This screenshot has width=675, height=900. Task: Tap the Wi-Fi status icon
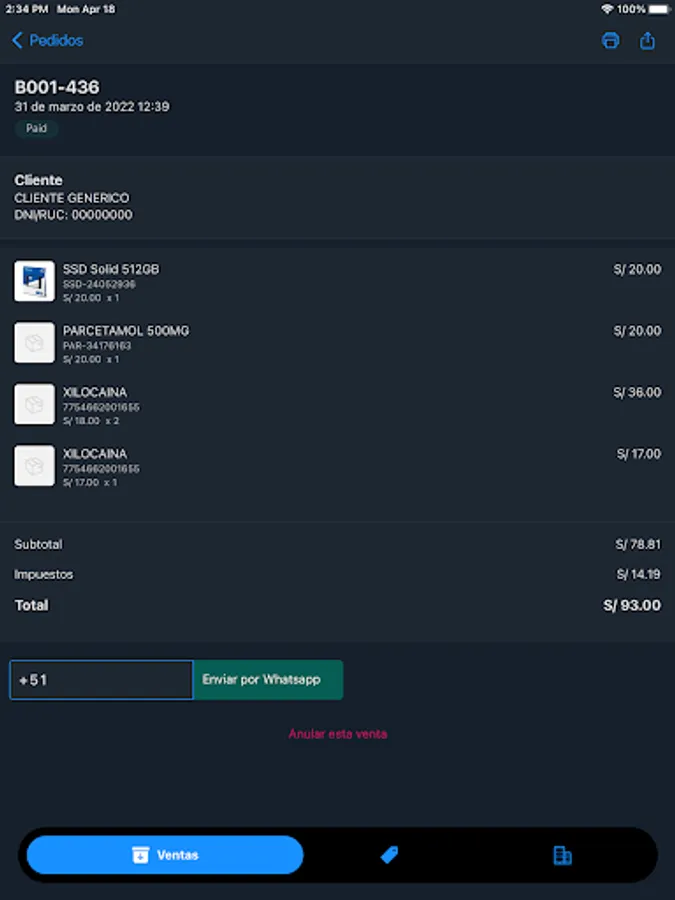tap(607, 9)
